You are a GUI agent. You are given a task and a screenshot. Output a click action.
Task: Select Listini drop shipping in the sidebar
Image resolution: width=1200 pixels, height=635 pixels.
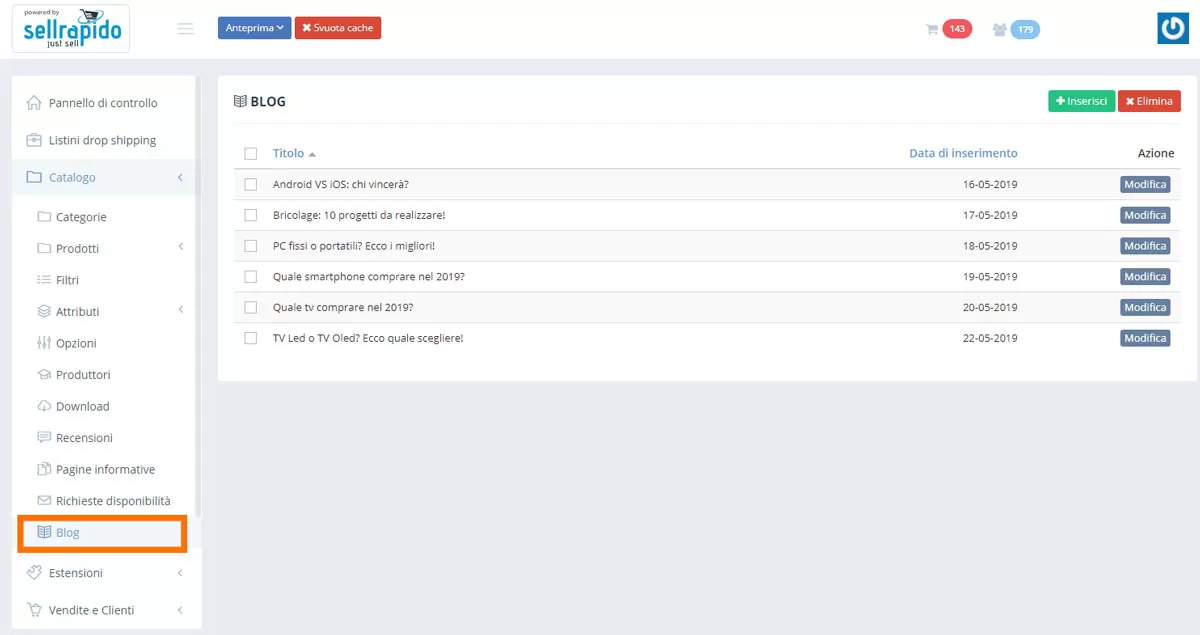tap(102, 139)
